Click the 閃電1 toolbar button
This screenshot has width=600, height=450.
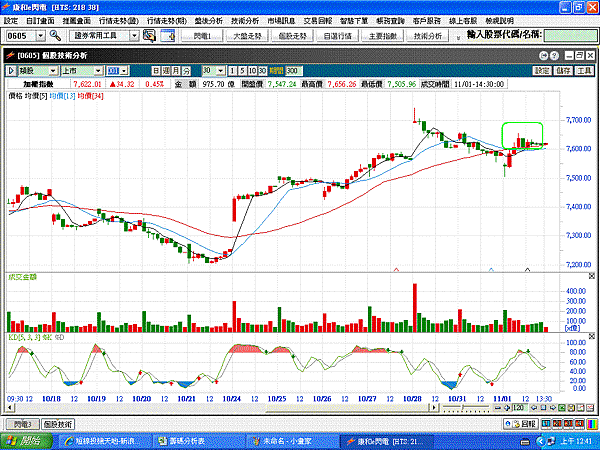[202, 36]
